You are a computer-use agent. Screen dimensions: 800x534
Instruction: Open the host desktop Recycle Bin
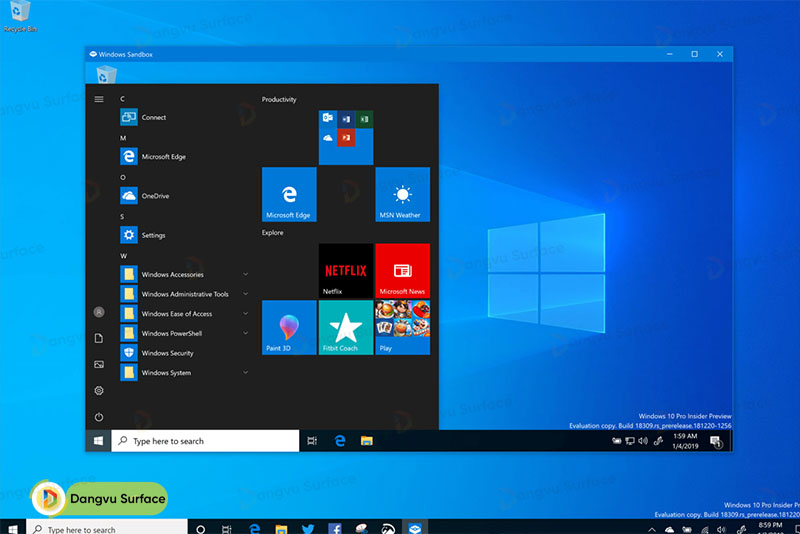[20, 16]
